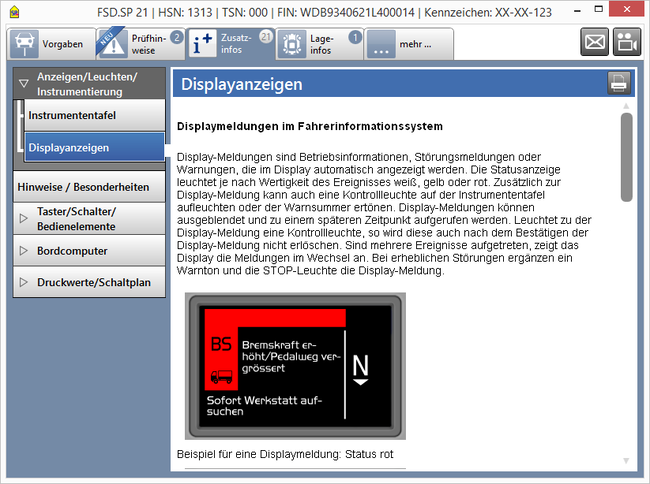The image size is (650, 484).
Task: Open the Lageinfos tab
Action: (x=320, y=44)
